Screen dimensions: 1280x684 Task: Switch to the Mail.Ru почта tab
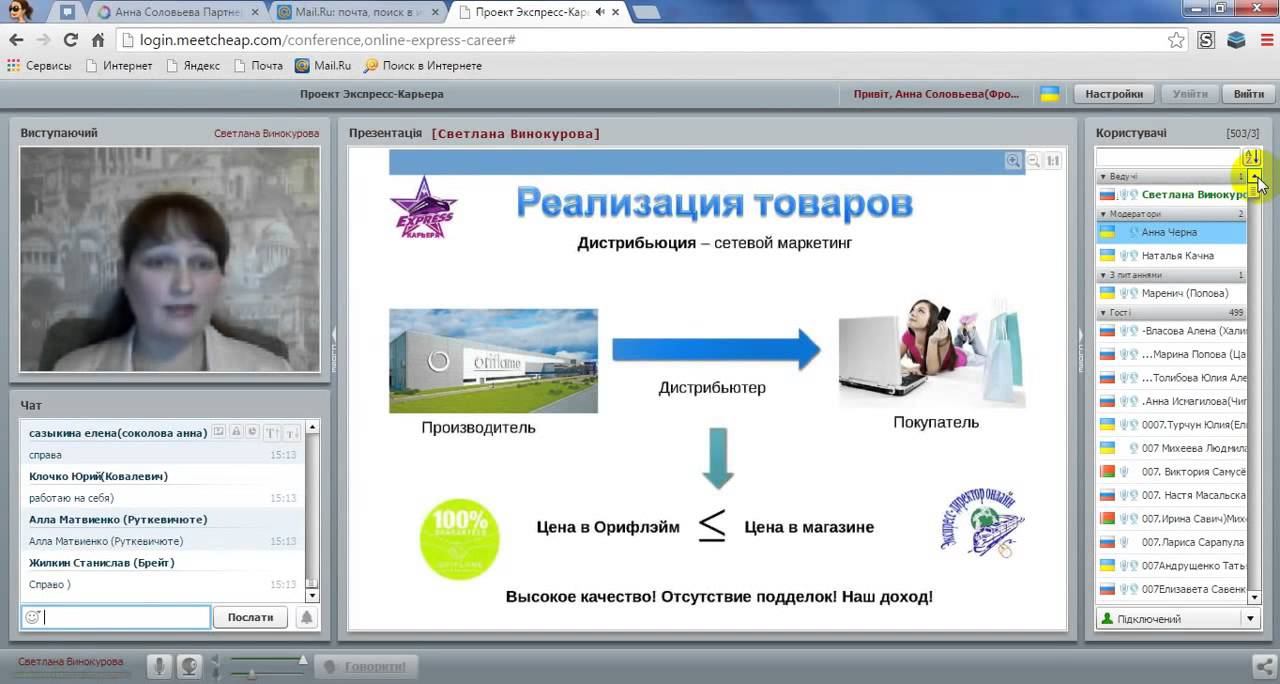(357, 12)
